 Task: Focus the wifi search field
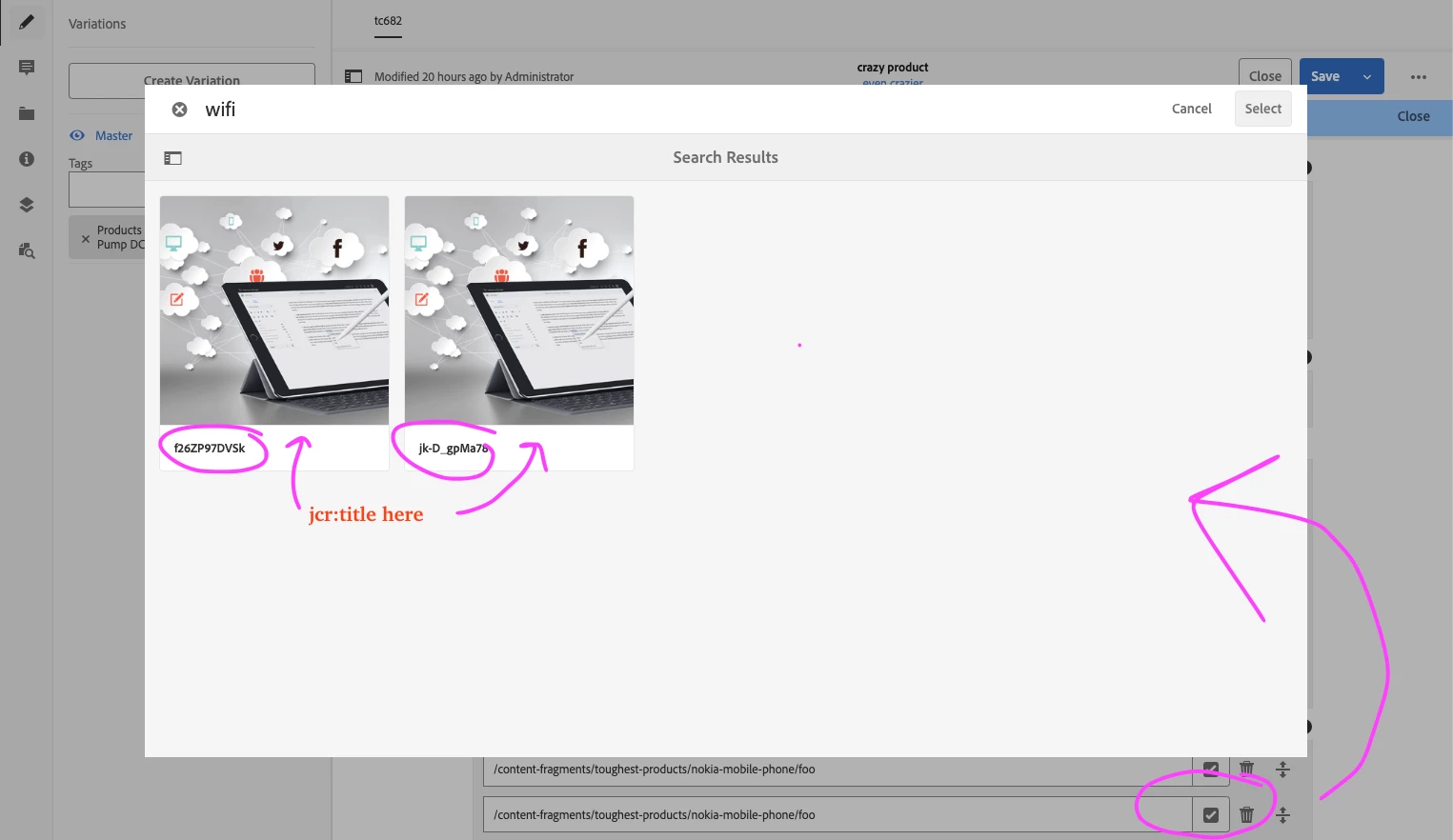(667, 110)
